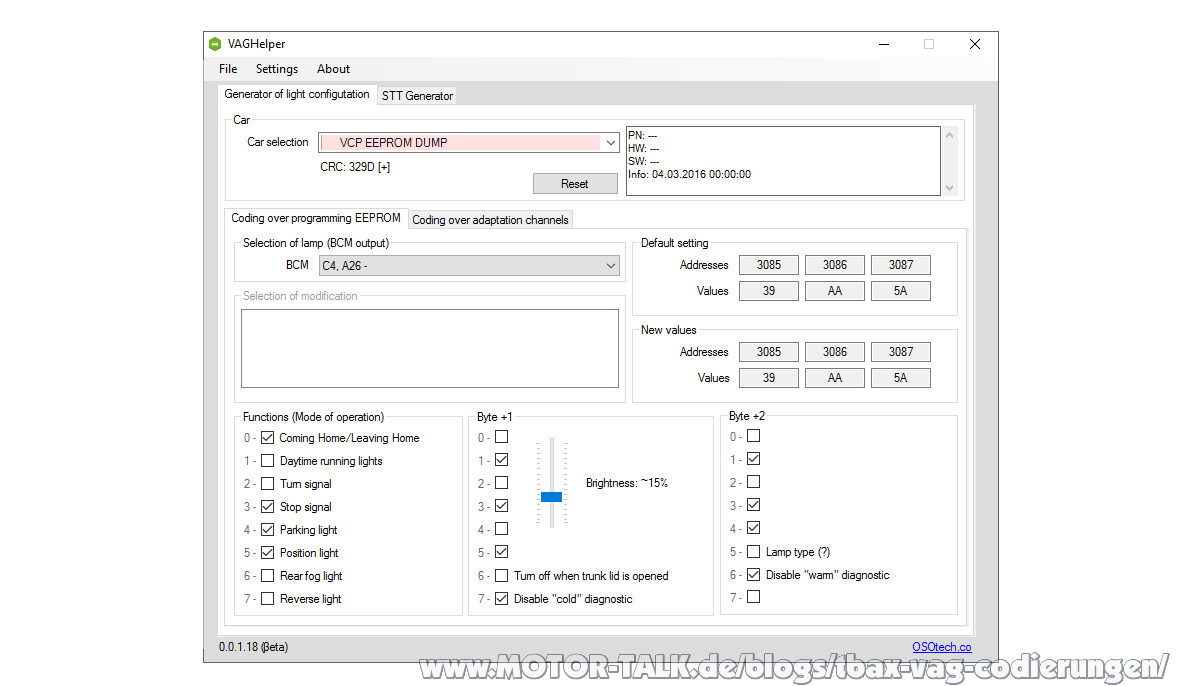Viewport: 1177px width, 686px height.
Task: Uncheck bit 4 in Byte +2 group
Action: click(x=754, y=528)
